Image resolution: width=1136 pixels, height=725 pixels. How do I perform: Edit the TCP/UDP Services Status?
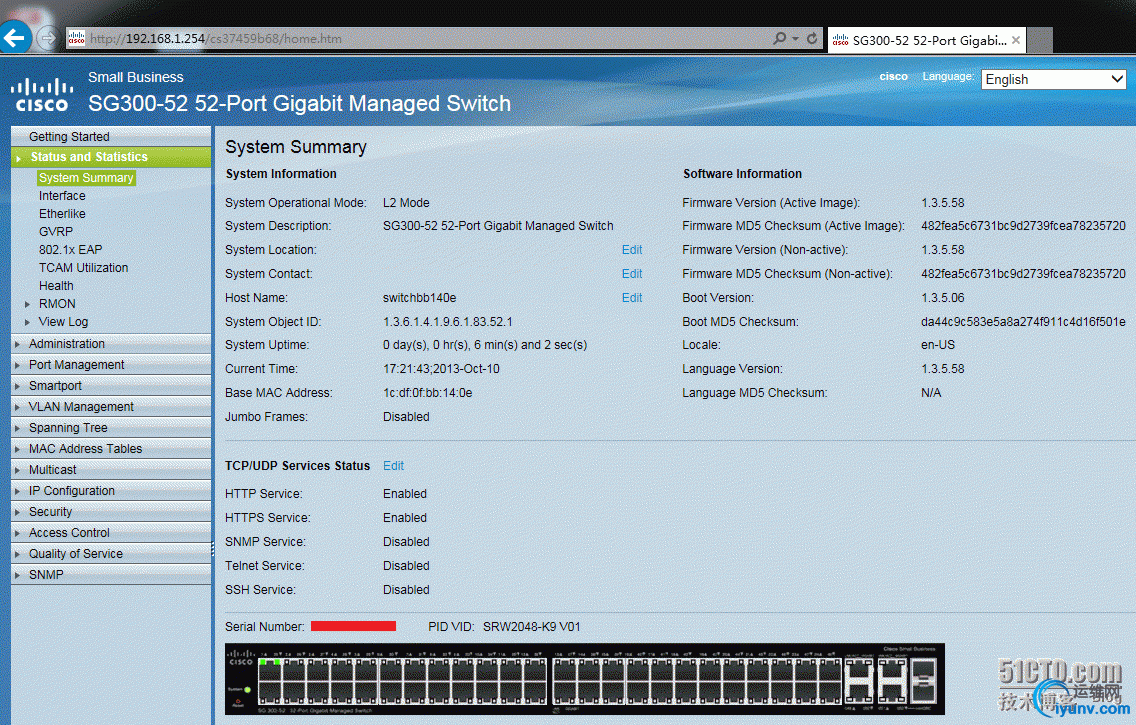pyautogui.click(x=393, y=466)
